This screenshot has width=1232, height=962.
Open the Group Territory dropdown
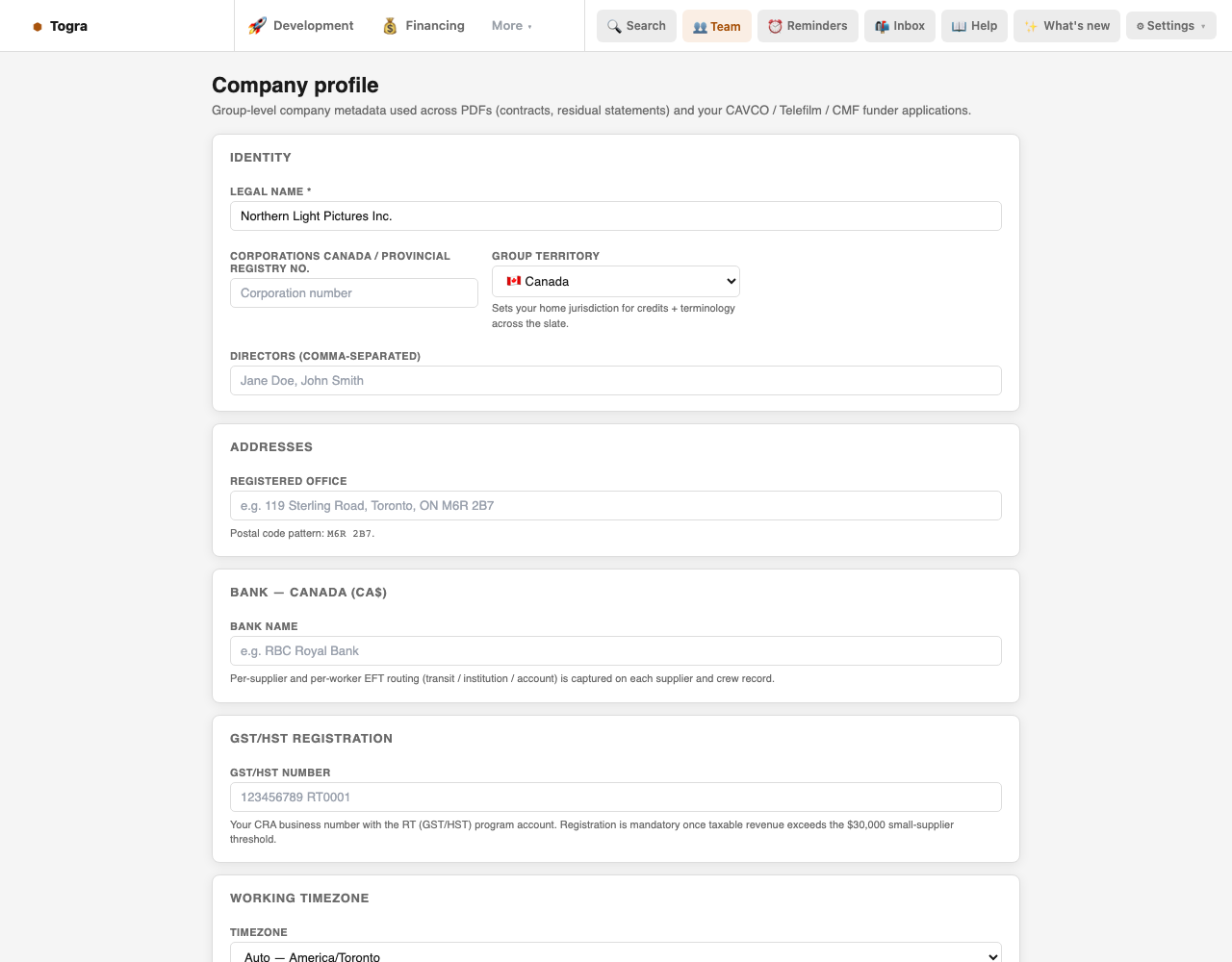[616, 281]
